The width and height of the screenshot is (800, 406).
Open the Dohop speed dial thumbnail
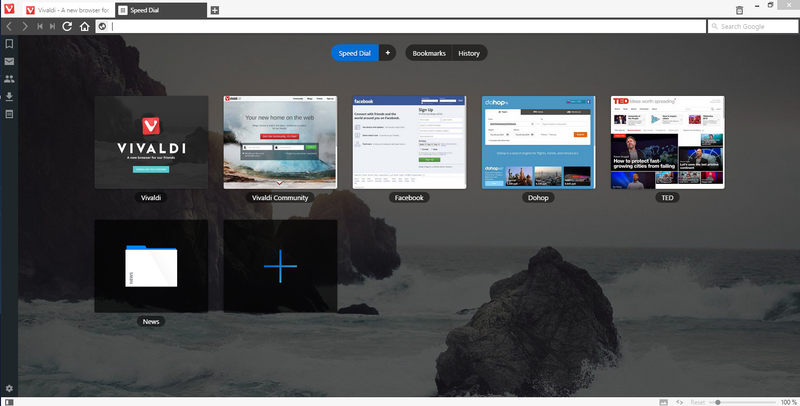click(538, 142)
